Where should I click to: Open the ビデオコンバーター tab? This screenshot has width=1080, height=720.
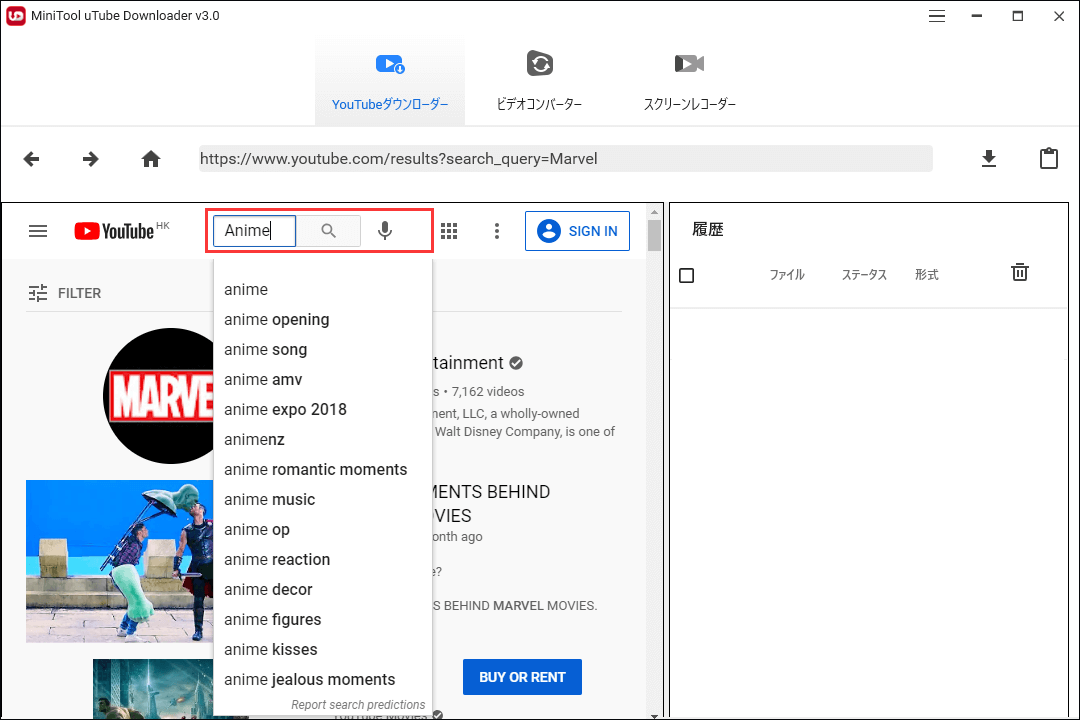[x=539, y=83]
